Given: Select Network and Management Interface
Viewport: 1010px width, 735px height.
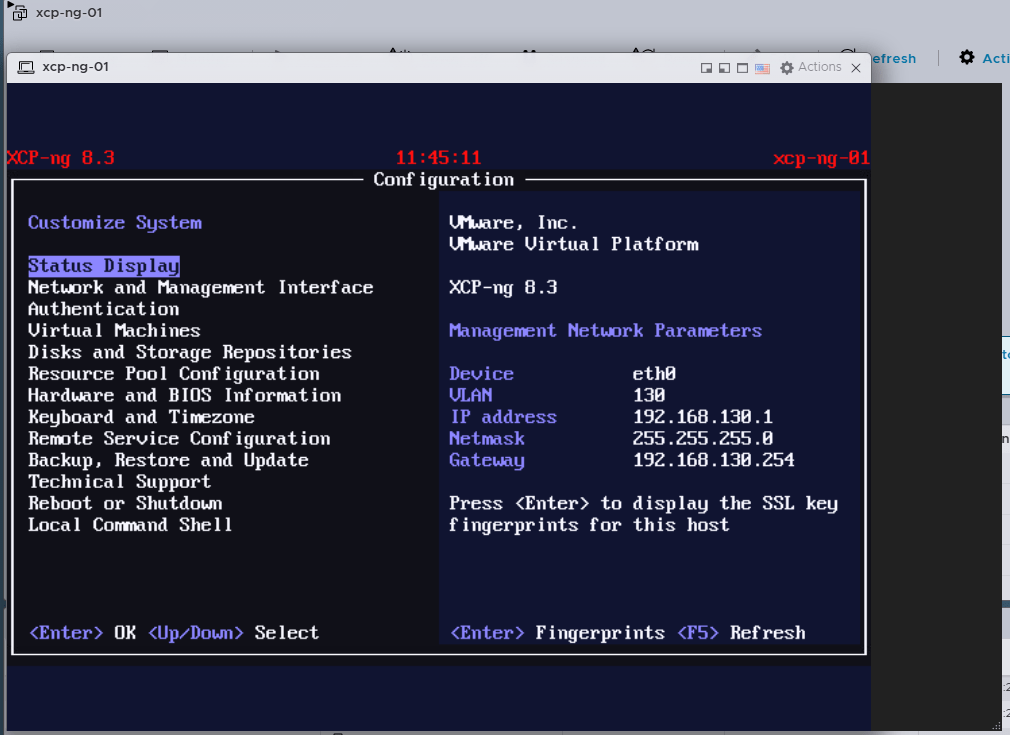Looking at the screenshot, I should (200, 288).
